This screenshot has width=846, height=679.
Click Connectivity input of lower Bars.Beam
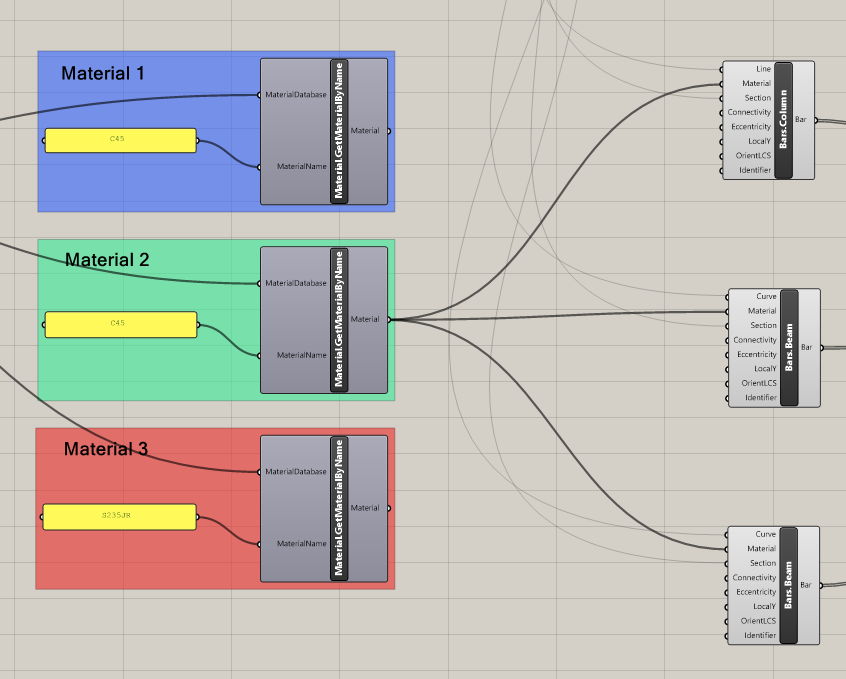click(x=754, y=578)
